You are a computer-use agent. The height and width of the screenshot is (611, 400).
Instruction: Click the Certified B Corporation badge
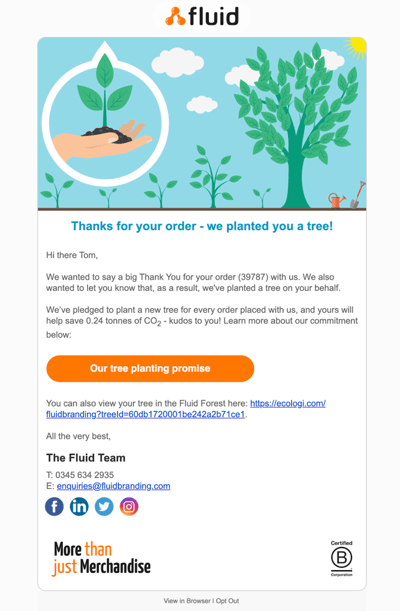pyautogui.click(x=342, y=559)
